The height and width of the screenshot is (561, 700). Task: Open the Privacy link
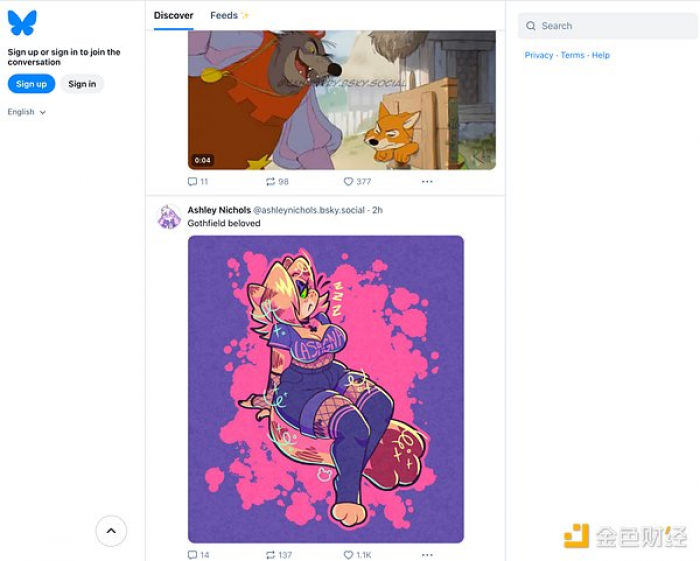pos(539,55)
